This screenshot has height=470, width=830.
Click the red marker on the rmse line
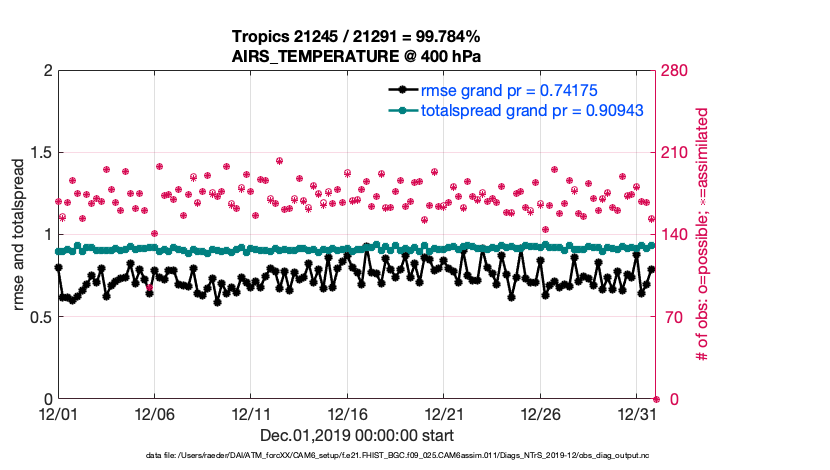point(149,288)
